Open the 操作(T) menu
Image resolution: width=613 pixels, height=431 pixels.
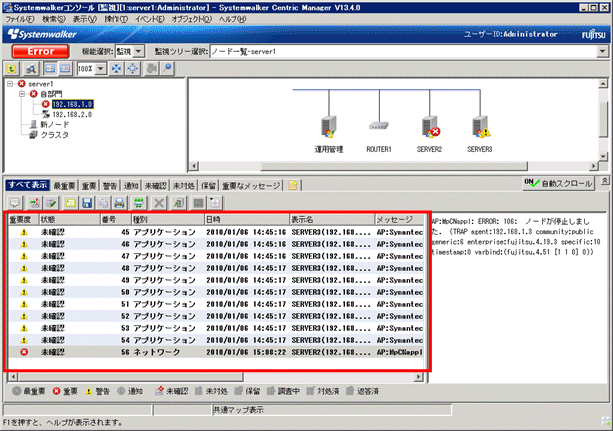(116, 19)
